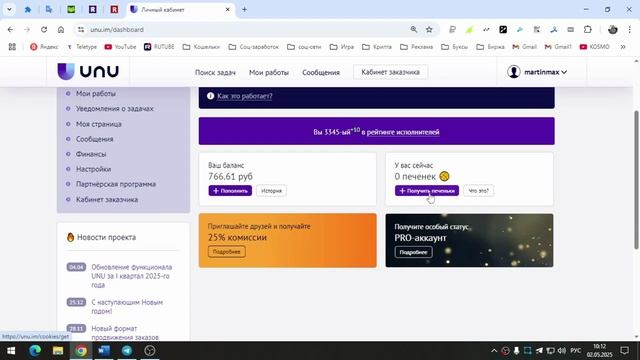Screen dimensions: 640x360
Task: Open Мои работы in top navigation
Action: pos(269,72)
